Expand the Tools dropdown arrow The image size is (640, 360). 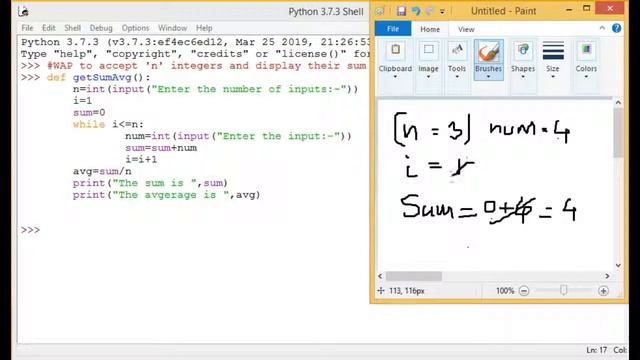[457, 77]
